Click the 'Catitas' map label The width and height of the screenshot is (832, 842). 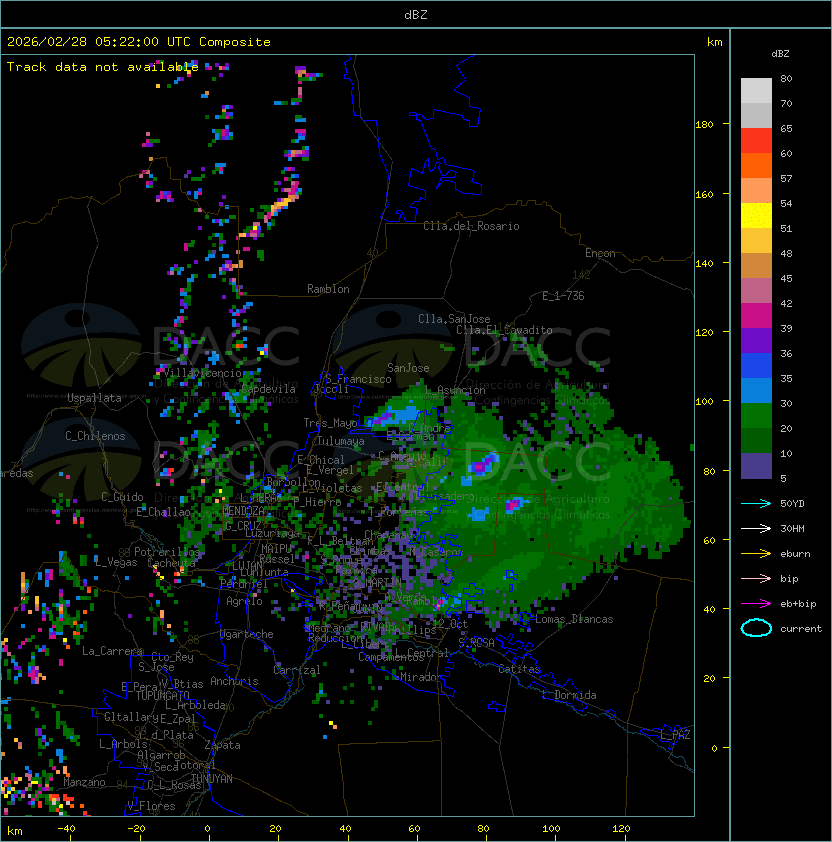[519, 669]
